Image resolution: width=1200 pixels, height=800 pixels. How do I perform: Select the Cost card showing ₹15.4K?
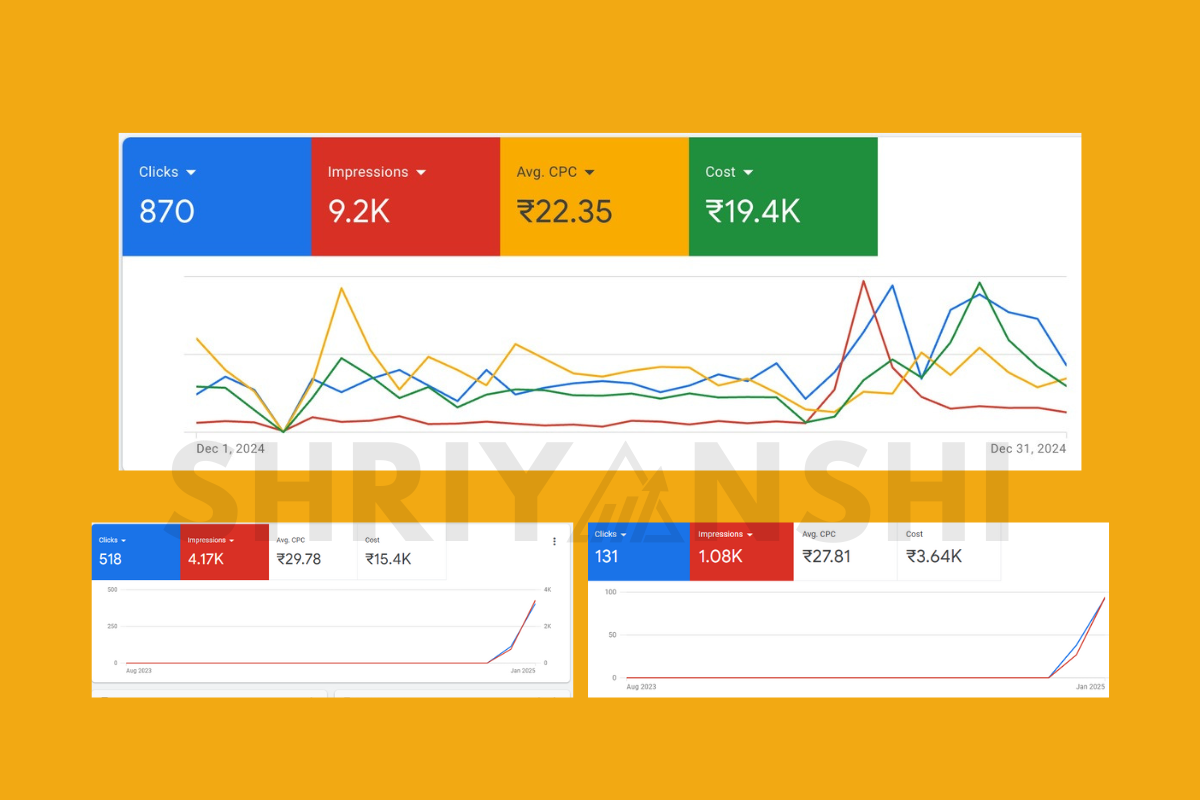[402, 551]
